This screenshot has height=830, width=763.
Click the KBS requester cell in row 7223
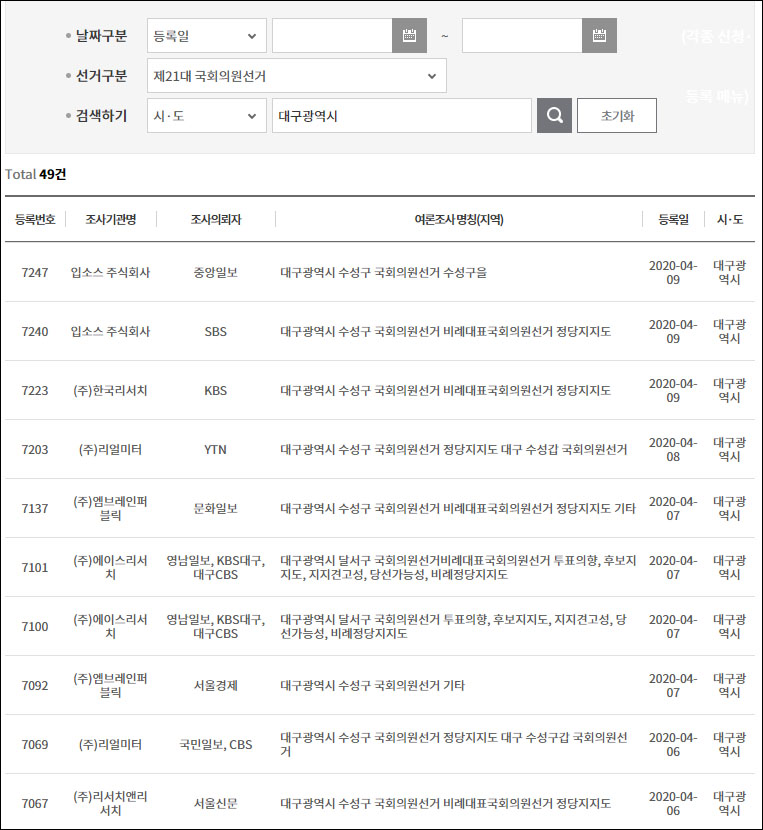coord(216,390)
